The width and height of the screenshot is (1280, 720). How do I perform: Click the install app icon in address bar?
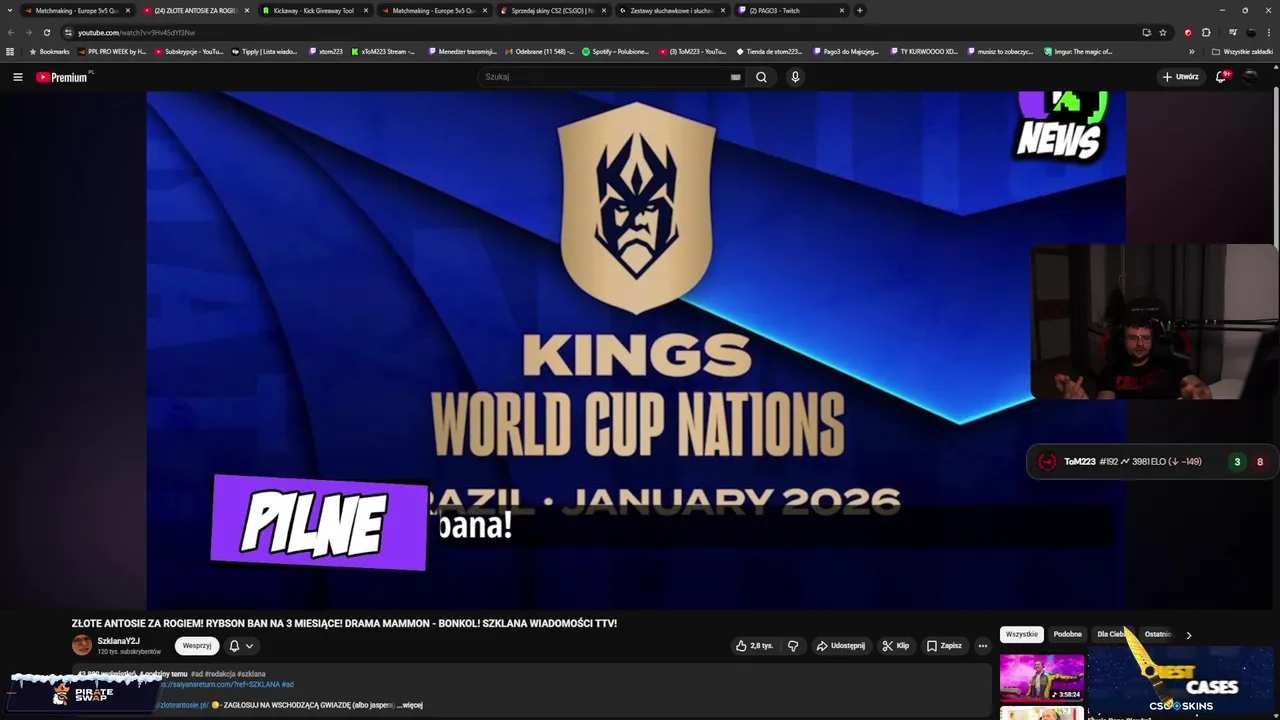click(1146, 32)
